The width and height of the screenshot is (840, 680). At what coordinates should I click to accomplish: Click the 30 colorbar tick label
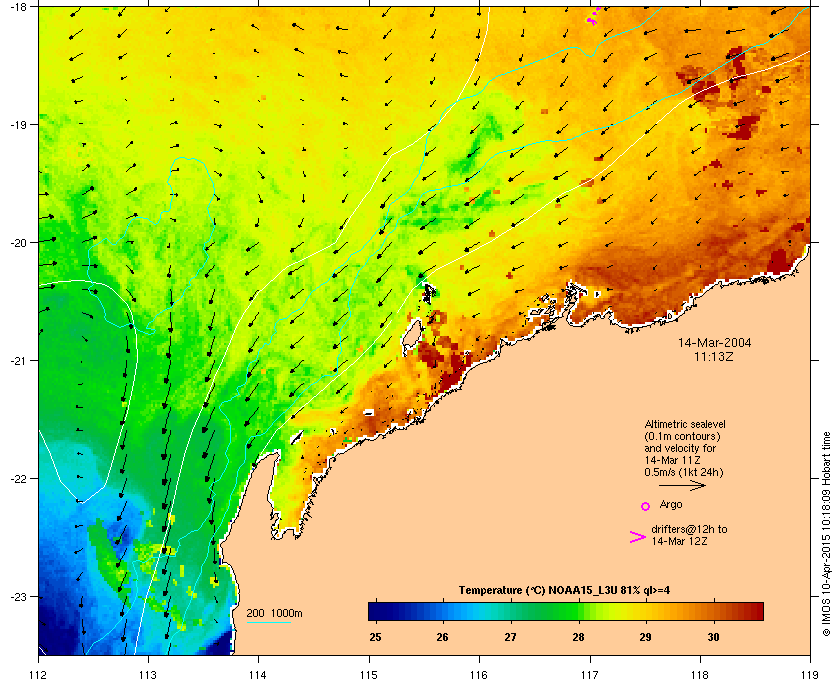point(714,637)
